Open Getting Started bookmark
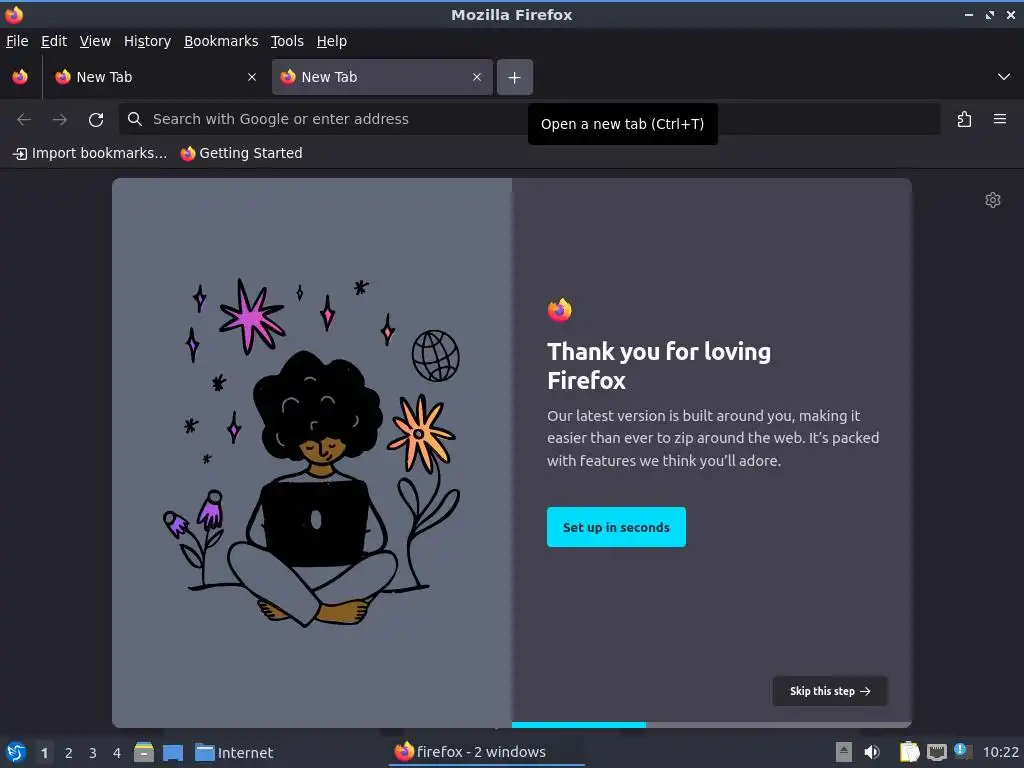The image size is (1024, 768). pyautogui.click(x=242, y=153)
